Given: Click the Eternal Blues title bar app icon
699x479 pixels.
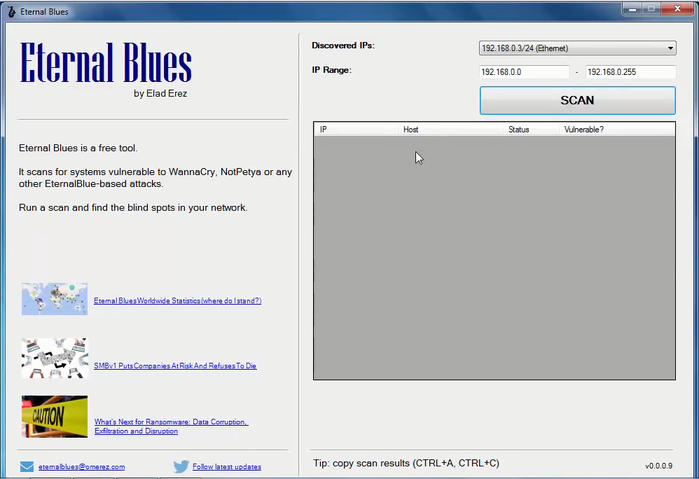Looking at the screenshot, I should 12,11.
